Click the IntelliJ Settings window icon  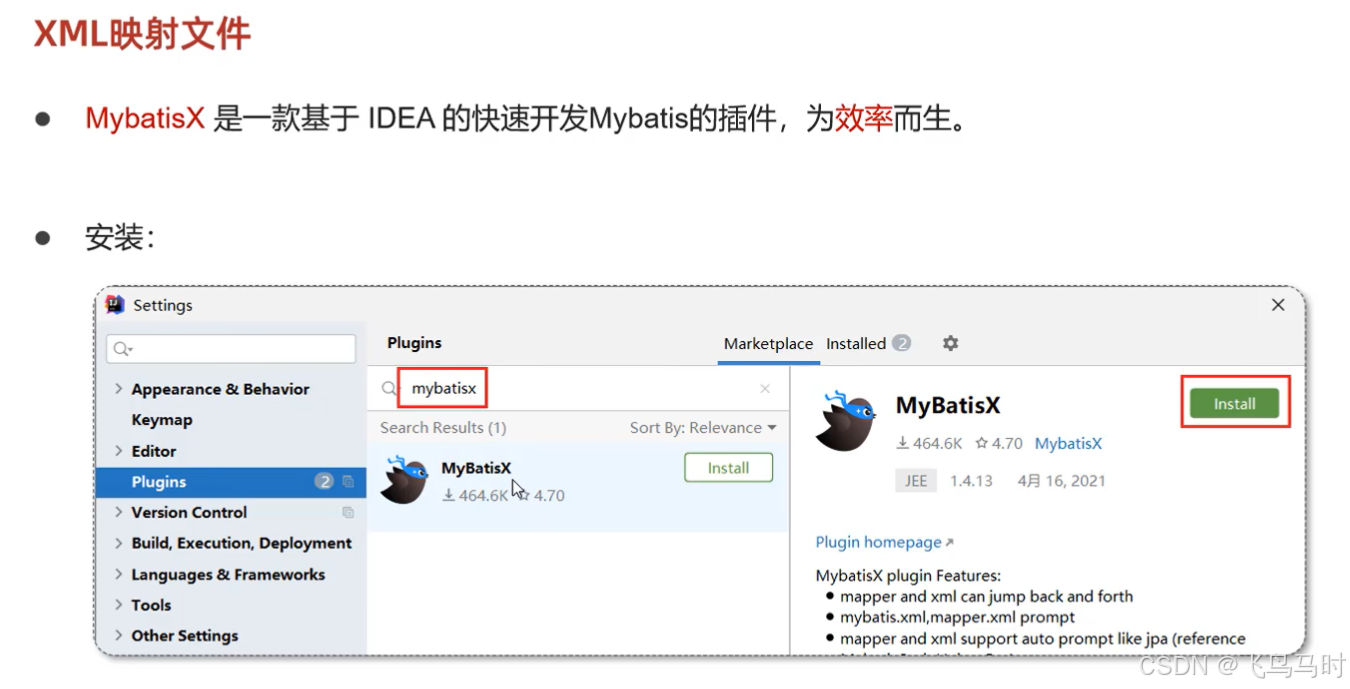click(x=115, y=305)
